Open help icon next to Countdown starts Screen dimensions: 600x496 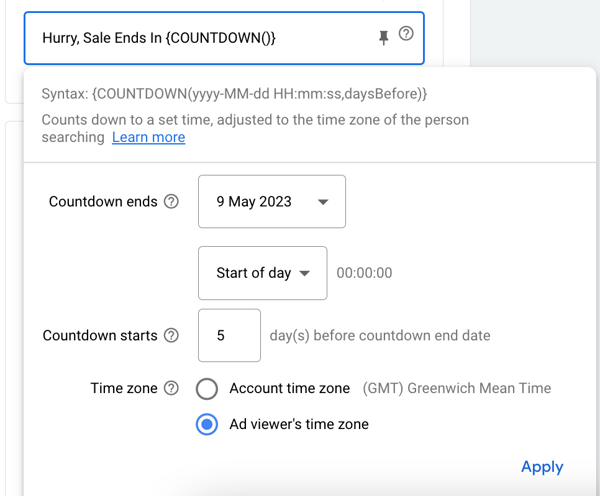click(171, 335)
